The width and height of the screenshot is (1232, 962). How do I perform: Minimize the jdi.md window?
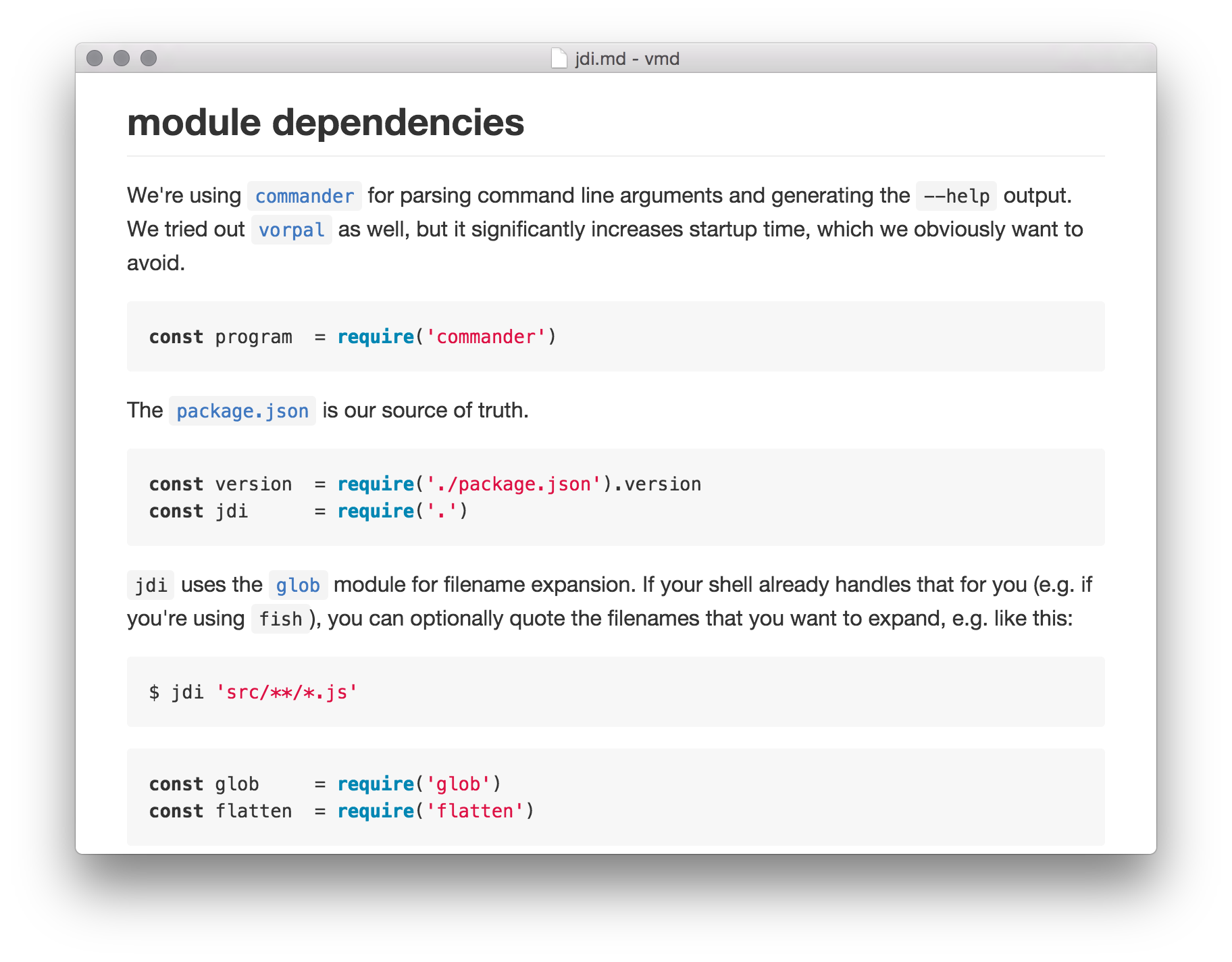[x=122, y=58]
